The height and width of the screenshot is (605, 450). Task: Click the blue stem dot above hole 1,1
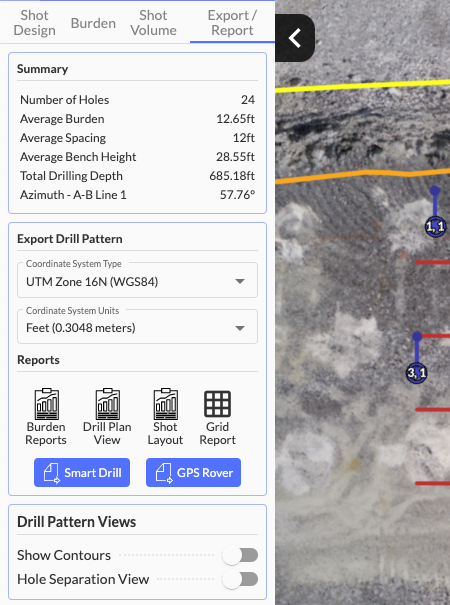click(x=435, y=190)
